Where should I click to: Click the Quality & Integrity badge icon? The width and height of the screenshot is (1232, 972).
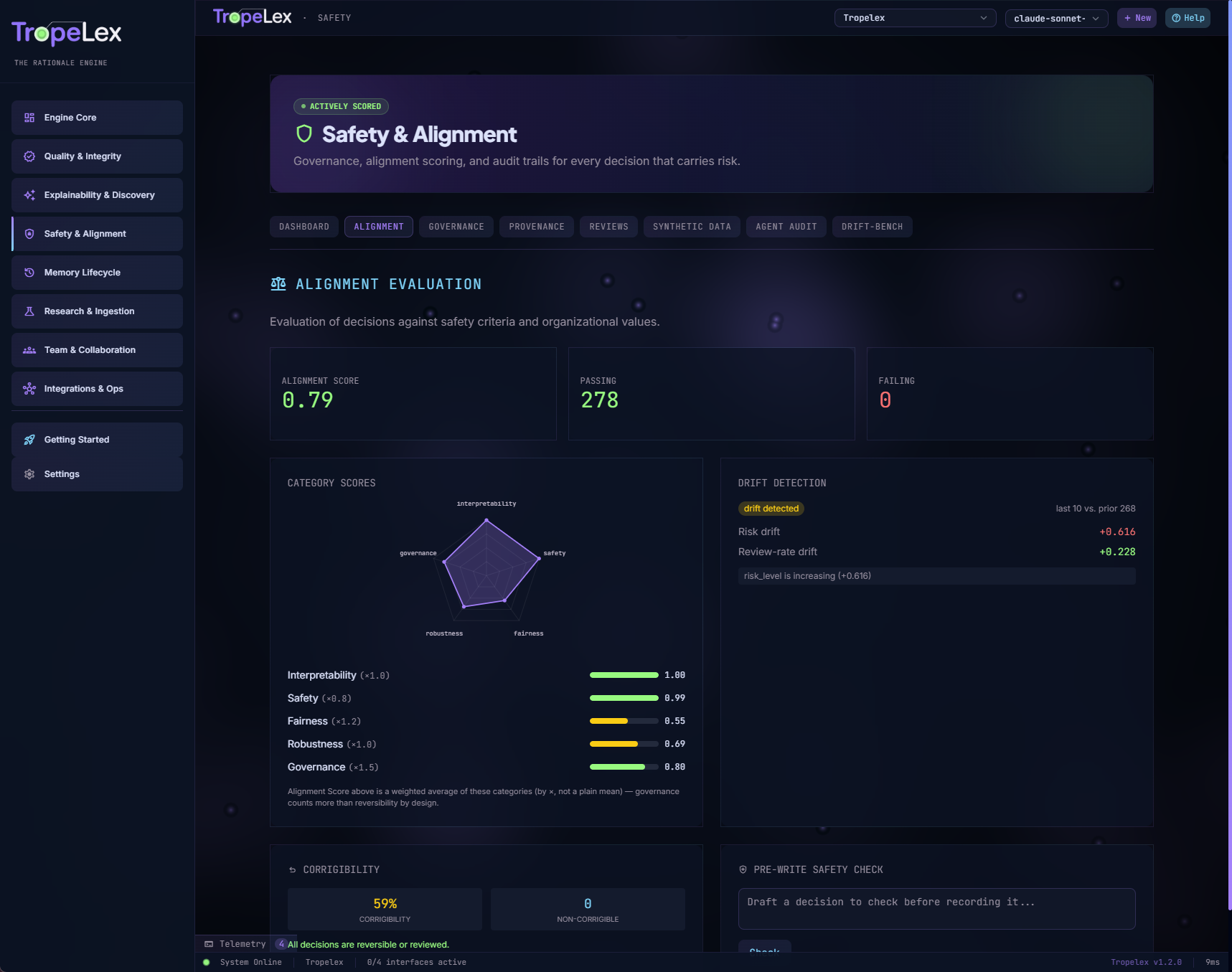point(29,156)
